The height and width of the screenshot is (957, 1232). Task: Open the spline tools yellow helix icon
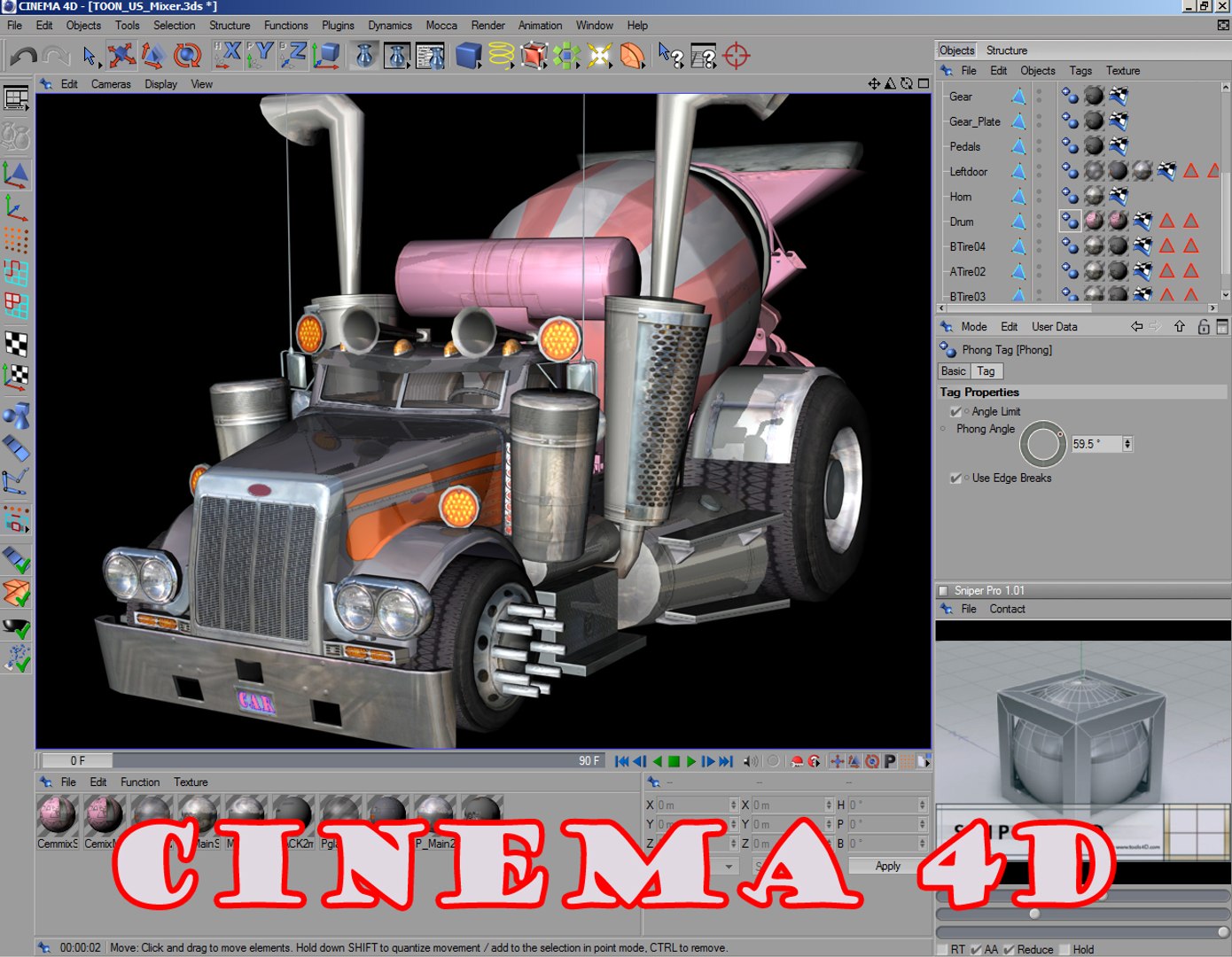pyautogui.click(x=501, y=56)
